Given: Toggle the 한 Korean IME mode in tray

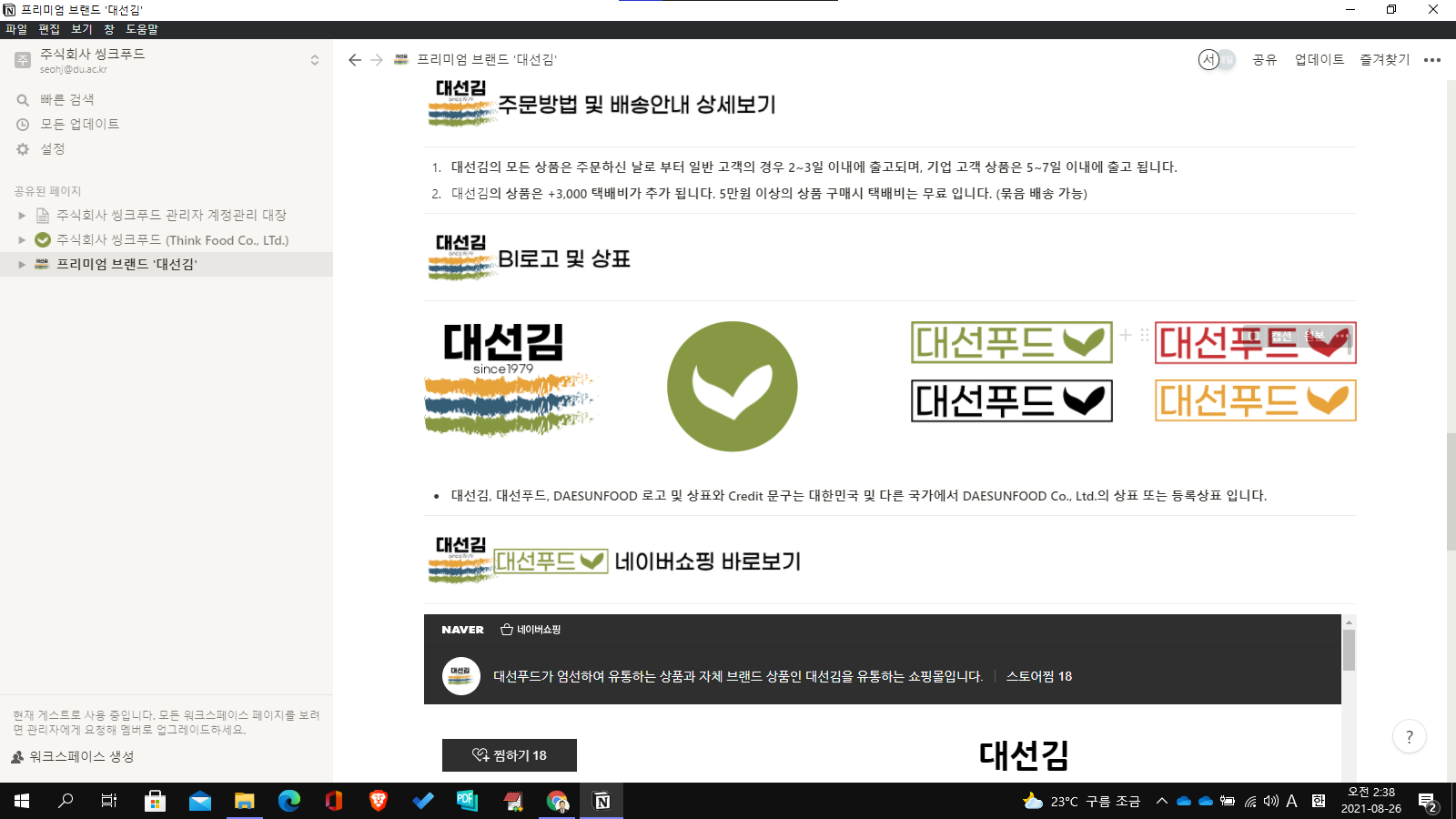Looking at the screenshot, I should click(x=1319, y=802).
